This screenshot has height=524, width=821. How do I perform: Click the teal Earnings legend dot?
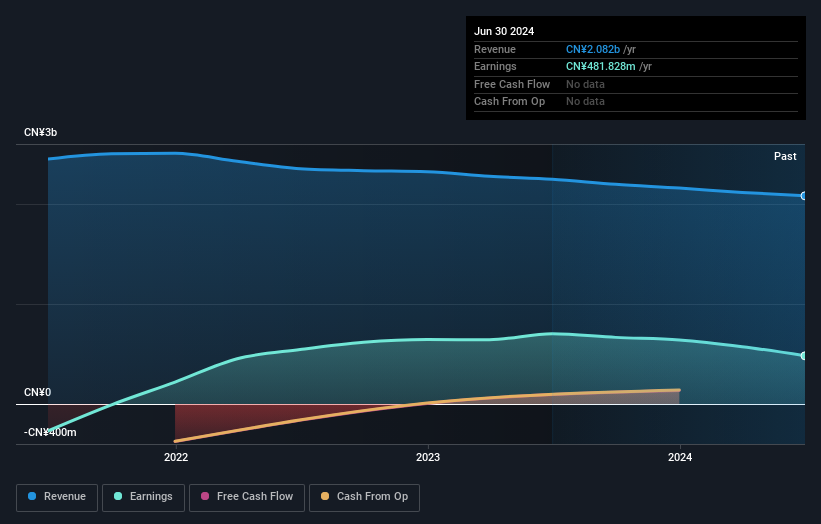coord(118,496)
